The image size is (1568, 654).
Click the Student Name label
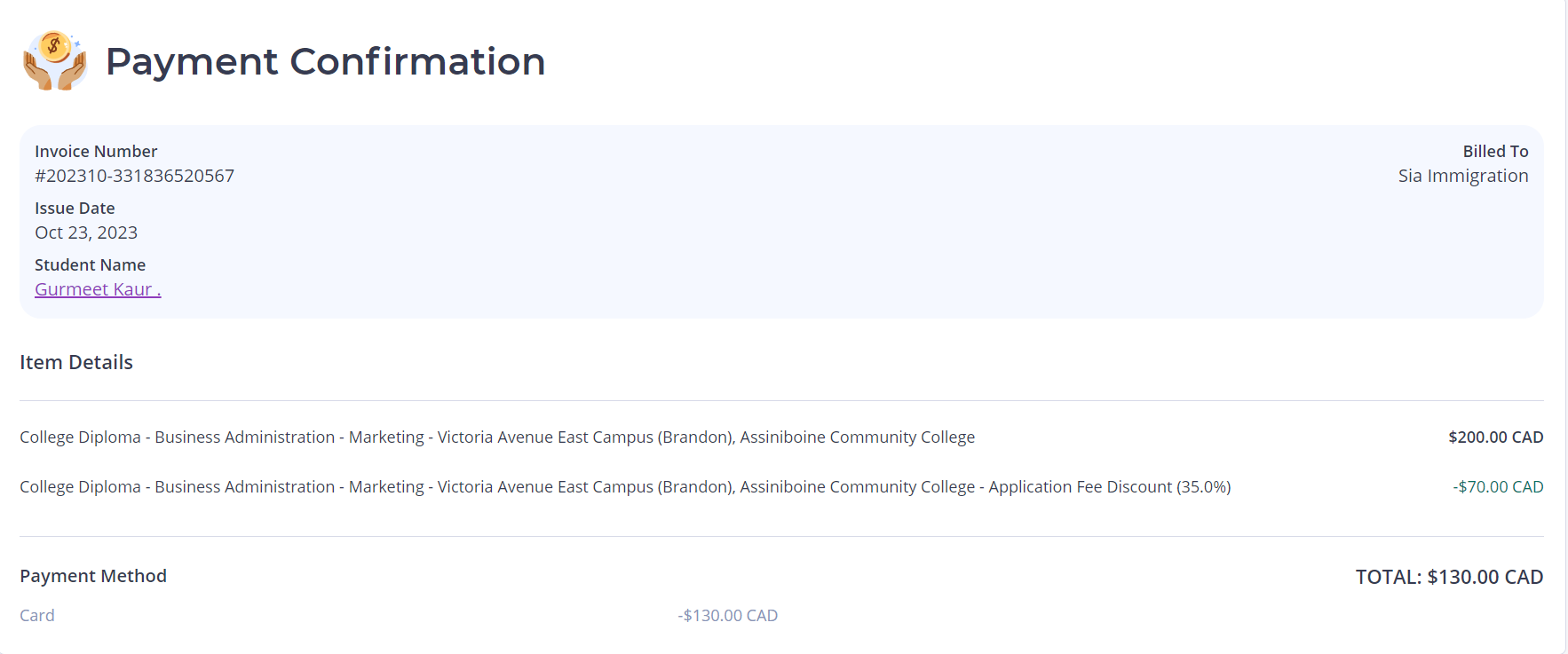click(90, 265)
